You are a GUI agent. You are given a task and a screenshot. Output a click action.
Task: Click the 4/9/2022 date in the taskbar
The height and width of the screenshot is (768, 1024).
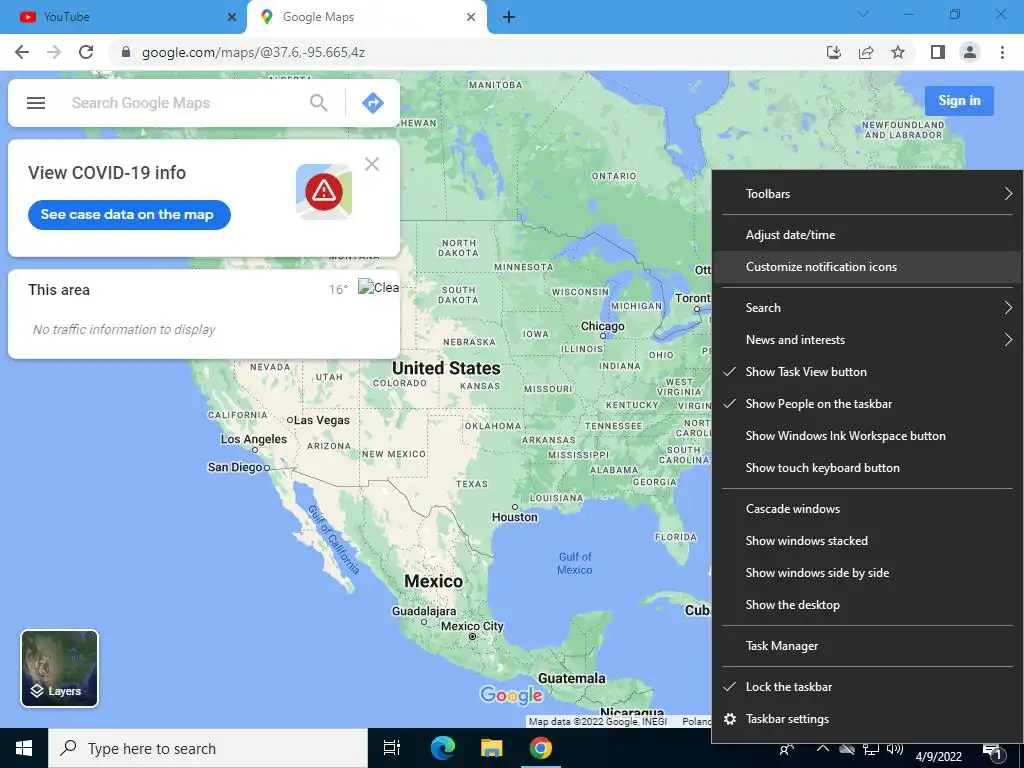coord(938,757)
